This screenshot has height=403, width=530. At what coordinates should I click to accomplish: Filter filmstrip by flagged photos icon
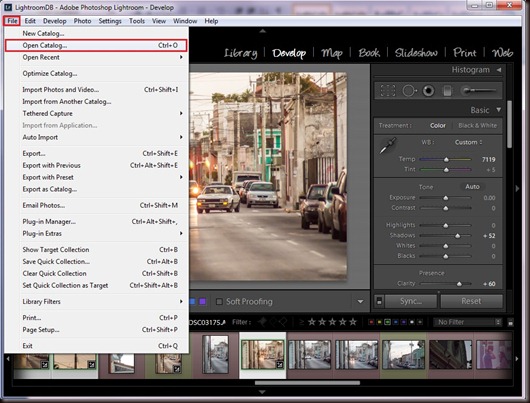pos(262,322)
